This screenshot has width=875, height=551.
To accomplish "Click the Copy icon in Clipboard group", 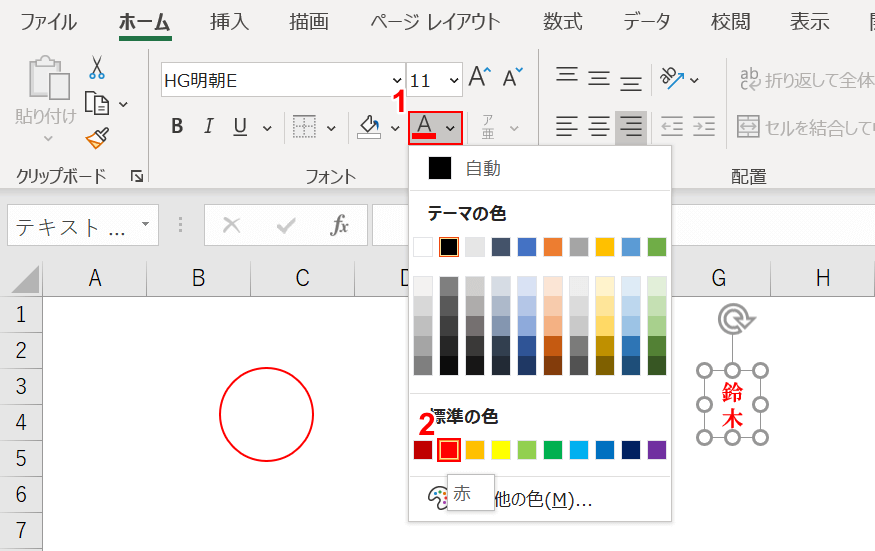I will coord(97,104).
